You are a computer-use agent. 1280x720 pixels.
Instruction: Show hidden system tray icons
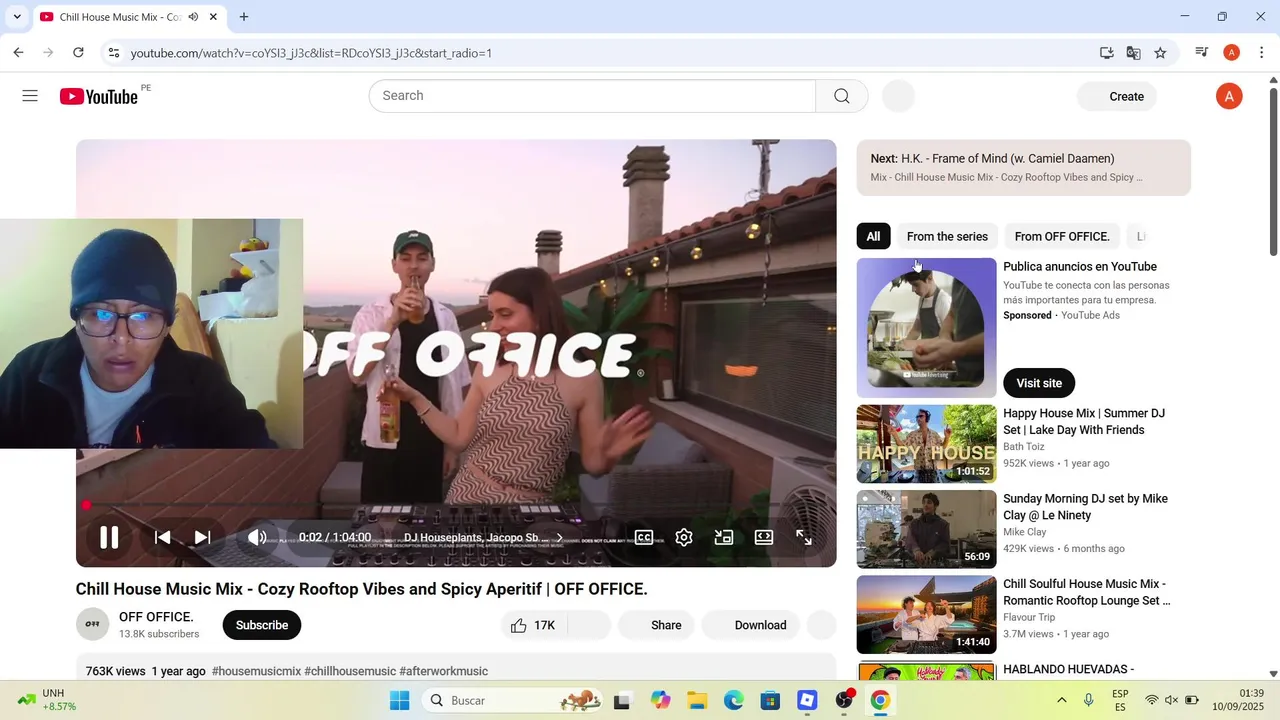(1062, 700)
